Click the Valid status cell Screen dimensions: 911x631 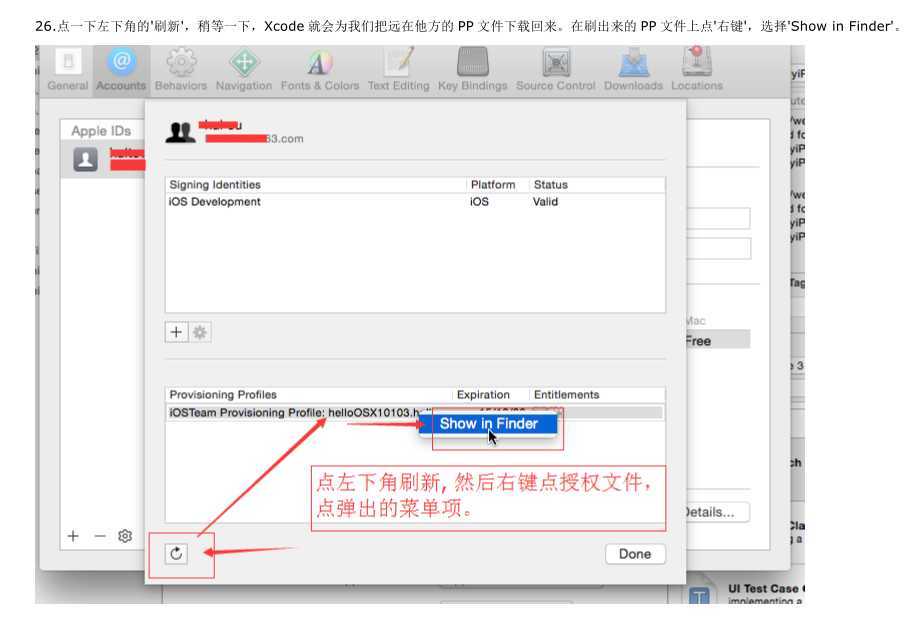point(545,202)
